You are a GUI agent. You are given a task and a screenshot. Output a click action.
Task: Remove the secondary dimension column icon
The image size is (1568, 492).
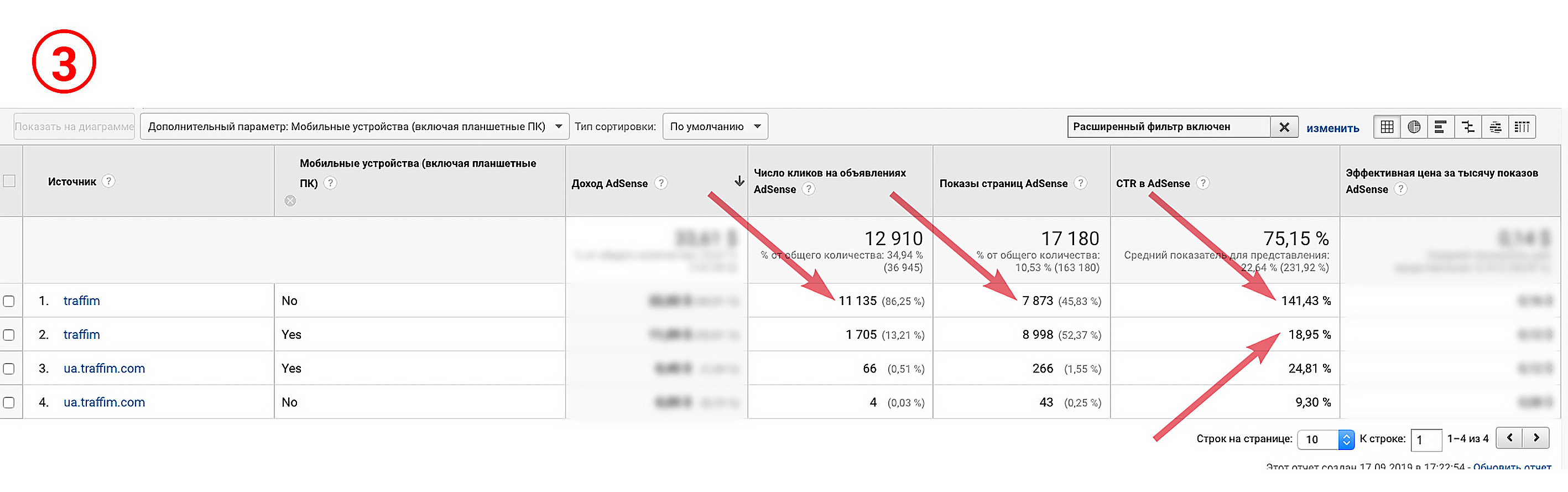290,201
